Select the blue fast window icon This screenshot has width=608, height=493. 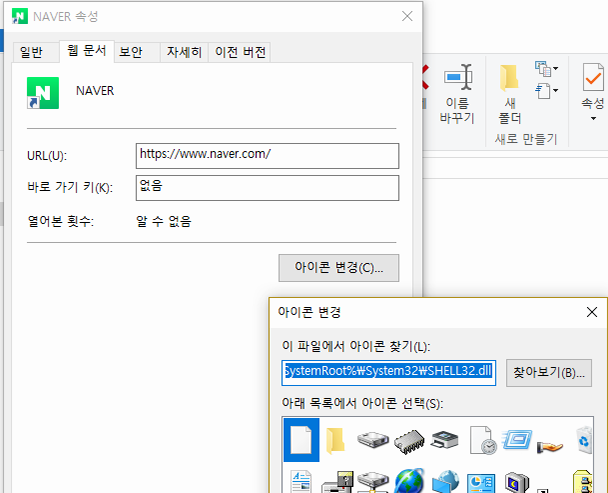[517, 439]
